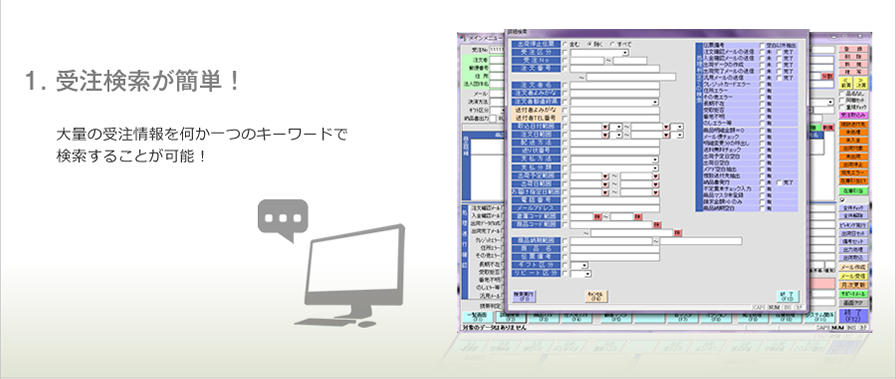This screenshot has height=379, width=896.
Task: Select the 含む radio button
Action: coord(565,44)
